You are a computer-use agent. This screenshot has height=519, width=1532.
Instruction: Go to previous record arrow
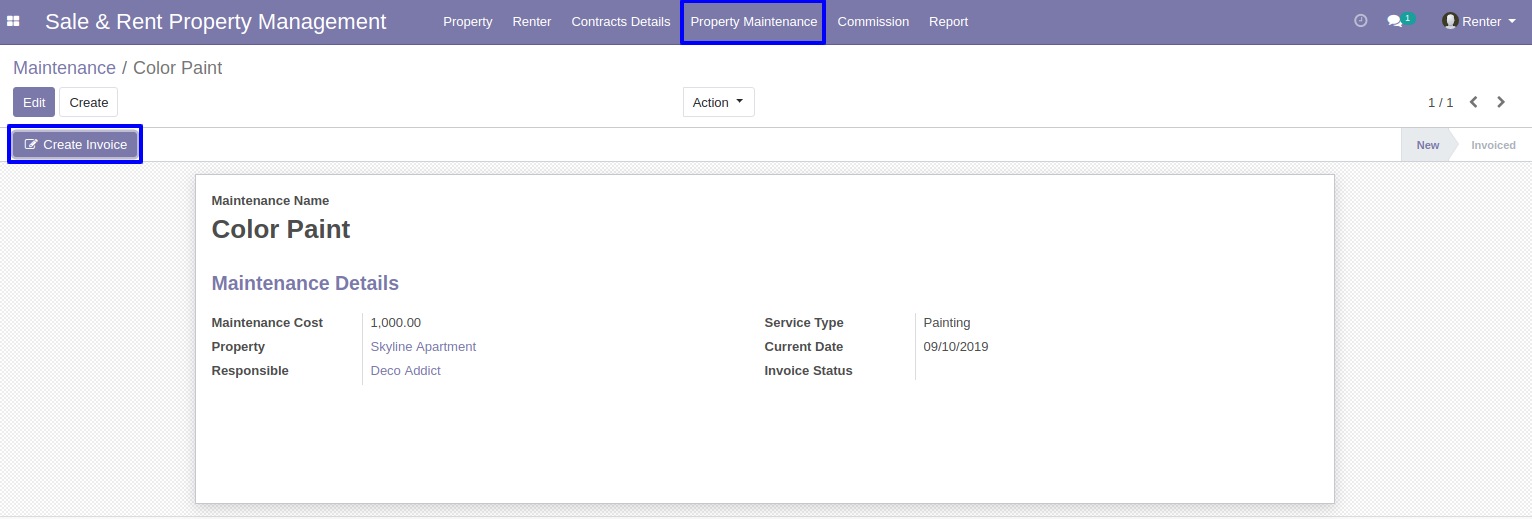(1473, 102)
